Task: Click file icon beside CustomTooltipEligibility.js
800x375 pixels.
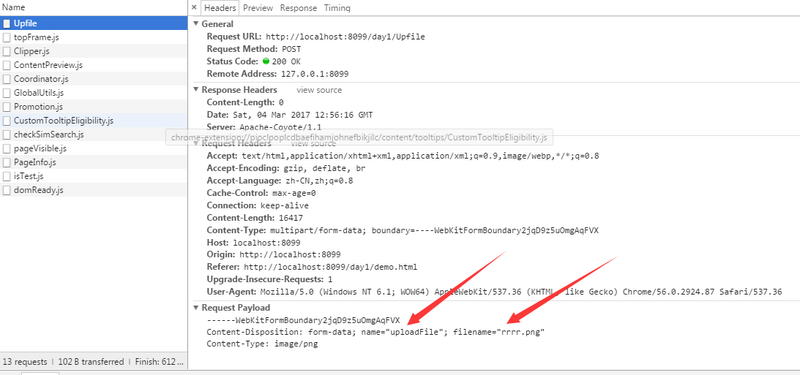Action: [7, 121]
